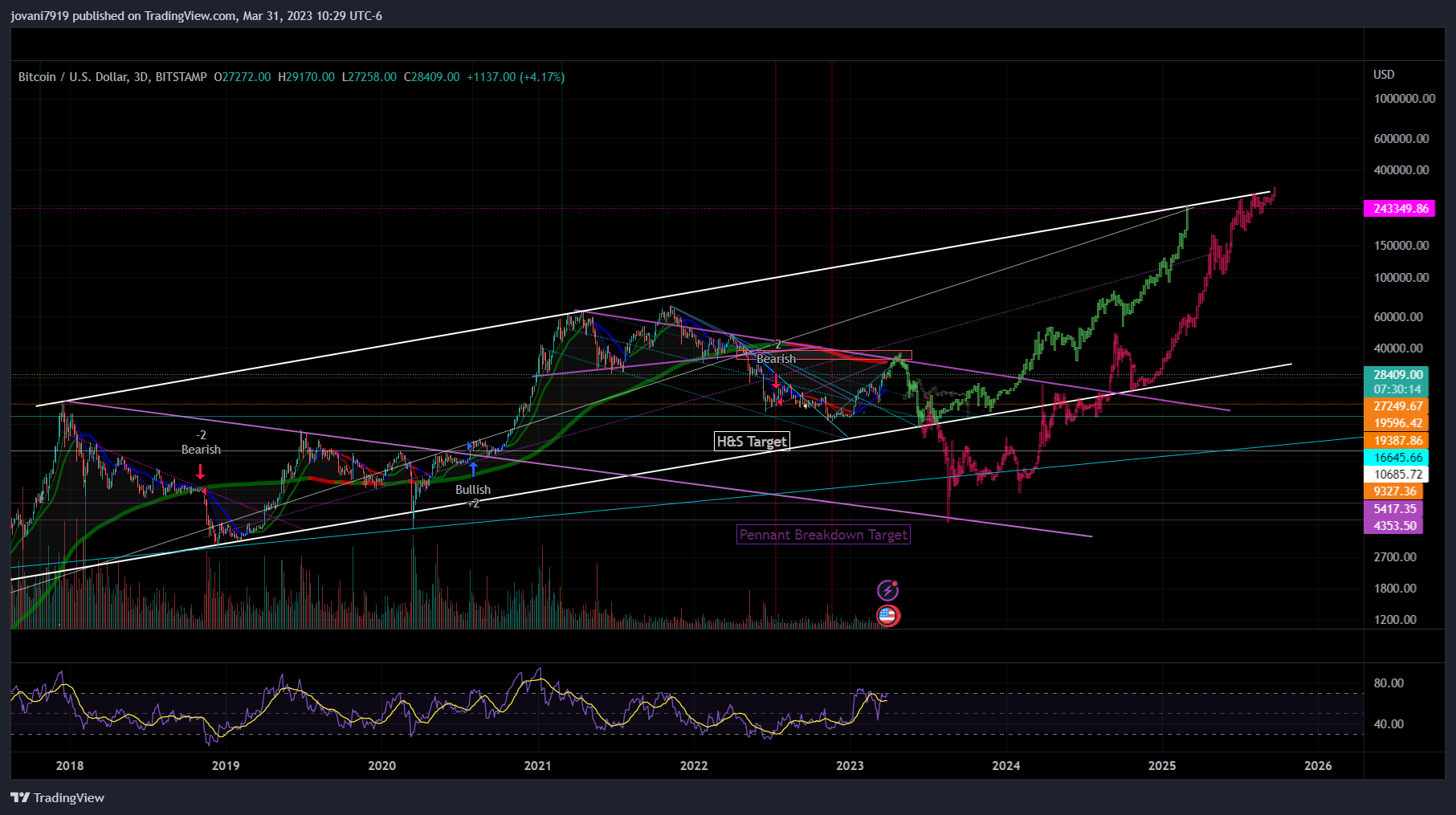1456x815 pixels.
Task: Click the orange 19596.42 price label
Action: click(1396, 423)
